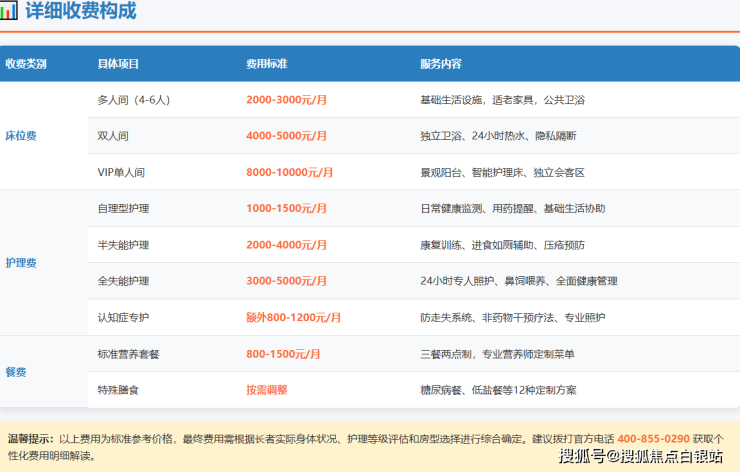
Task: Select the 床位费 category cell
Action: click(x=21, y=136)
